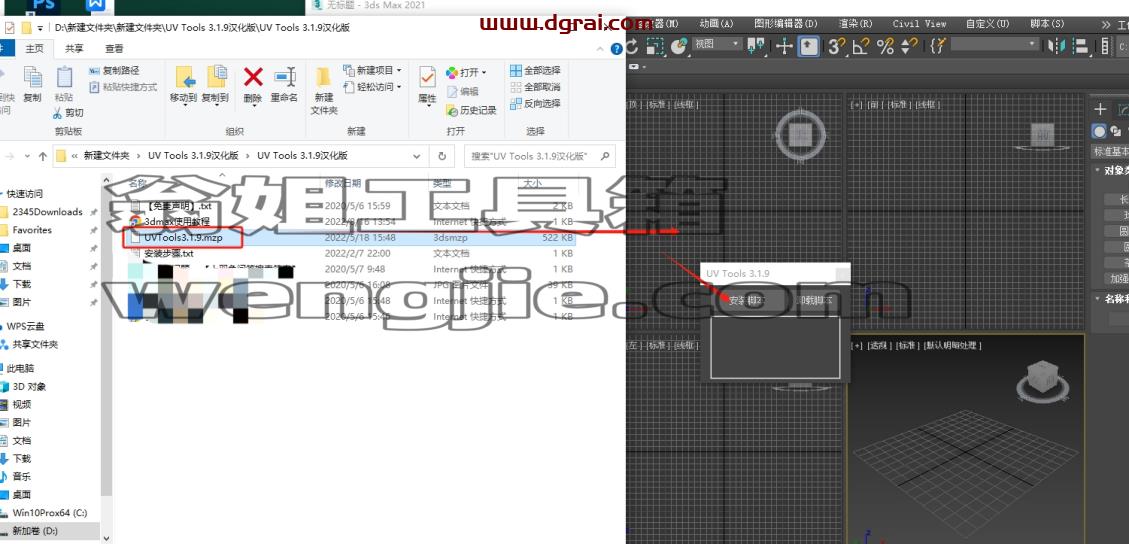Toggle the Keyboard Shortcut Override button
The height and width of the screenshot is (544, 1129).
809,47
